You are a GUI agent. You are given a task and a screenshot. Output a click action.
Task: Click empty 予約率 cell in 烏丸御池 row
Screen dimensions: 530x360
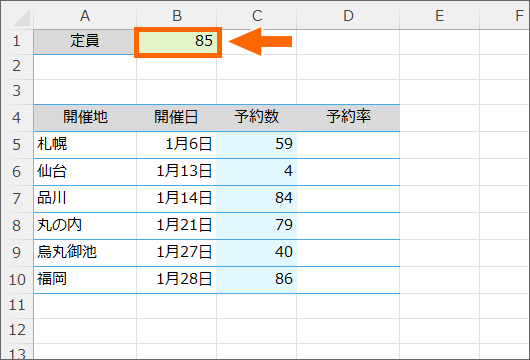348,253
